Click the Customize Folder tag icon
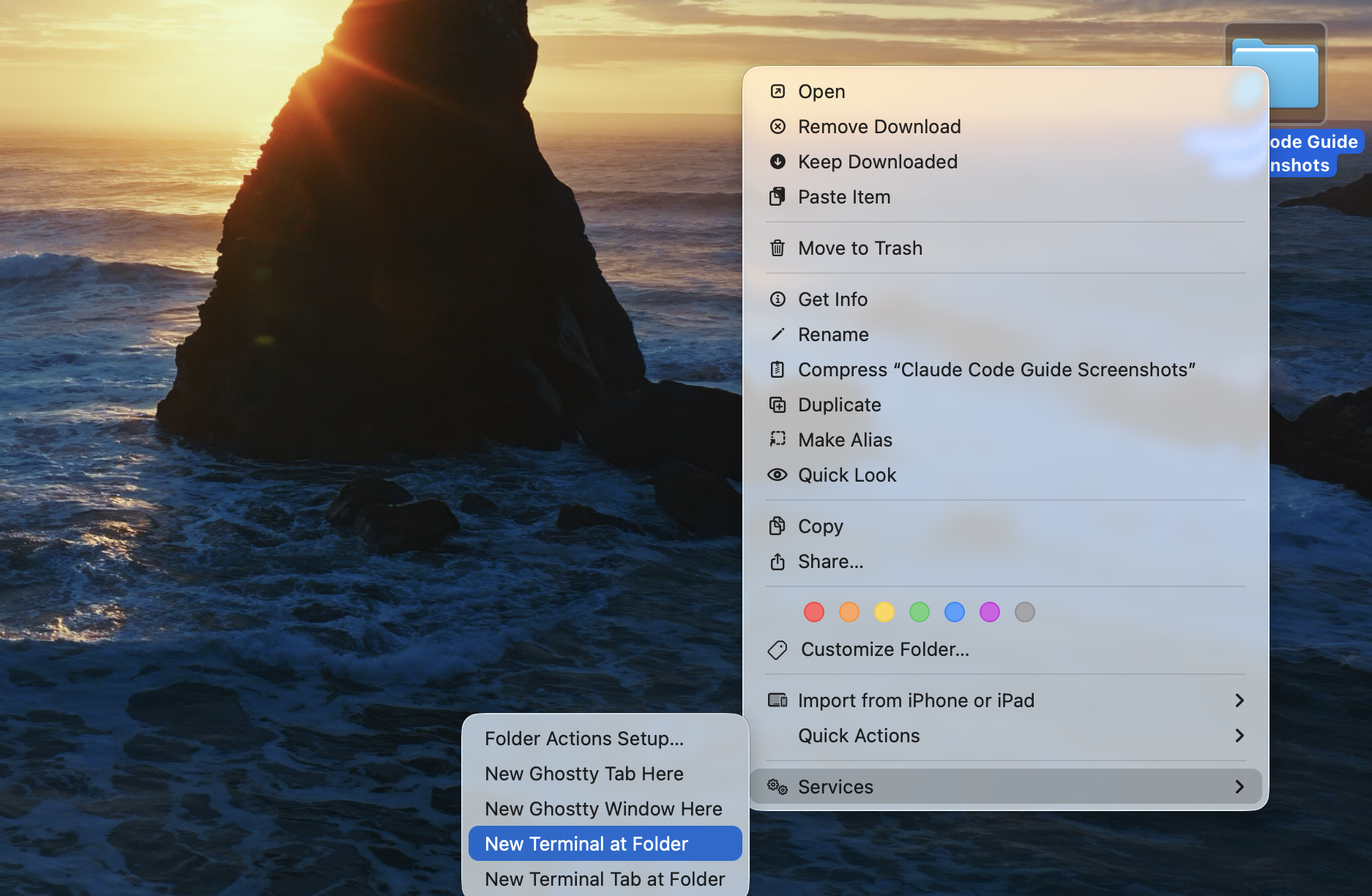The width and height of the screenshot is (1372, 896). tap(778, 649)
